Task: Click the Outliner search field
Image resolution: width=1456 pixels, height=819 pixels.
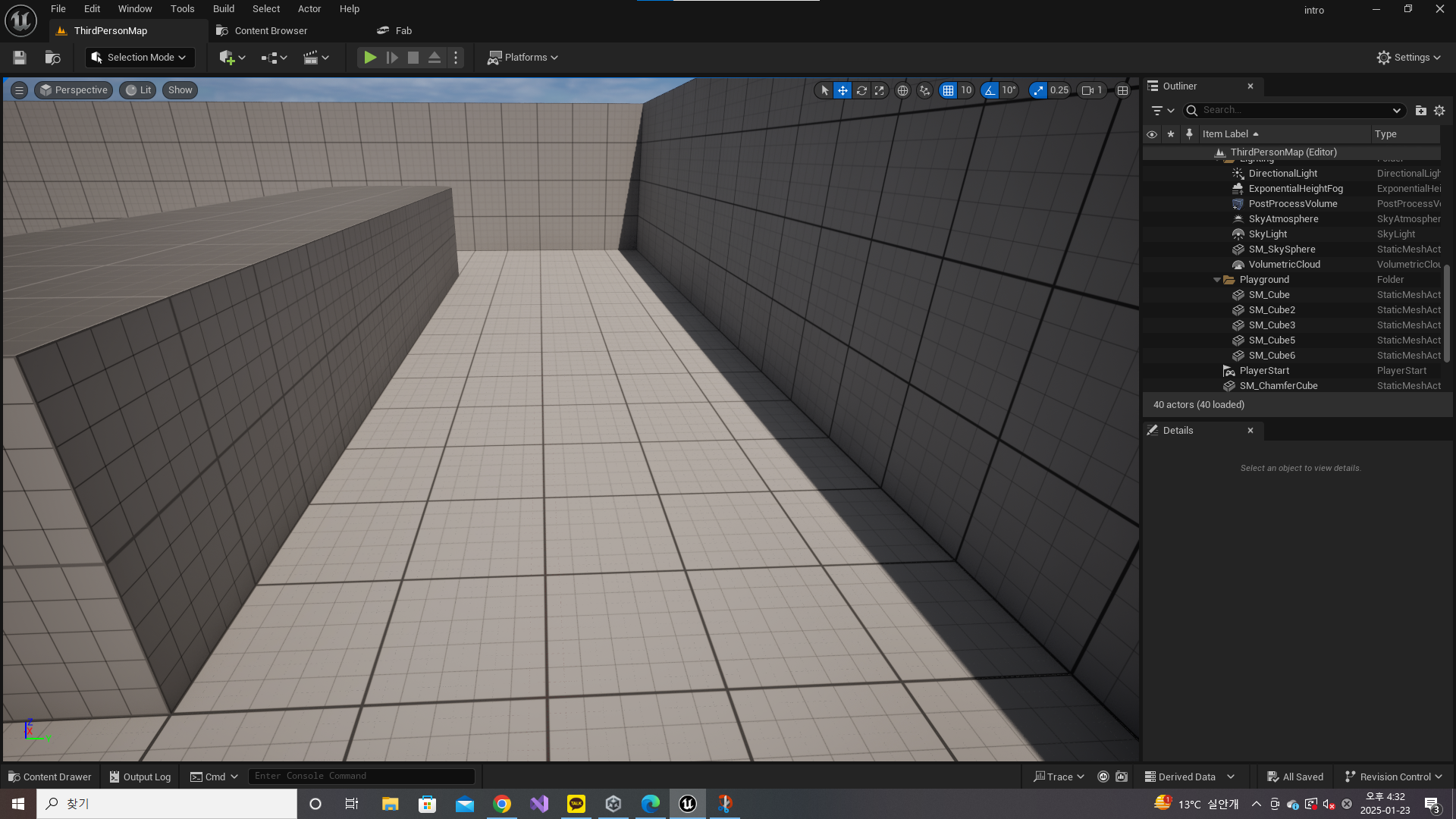Action: pyautogui.click(x=1294, y=111)
